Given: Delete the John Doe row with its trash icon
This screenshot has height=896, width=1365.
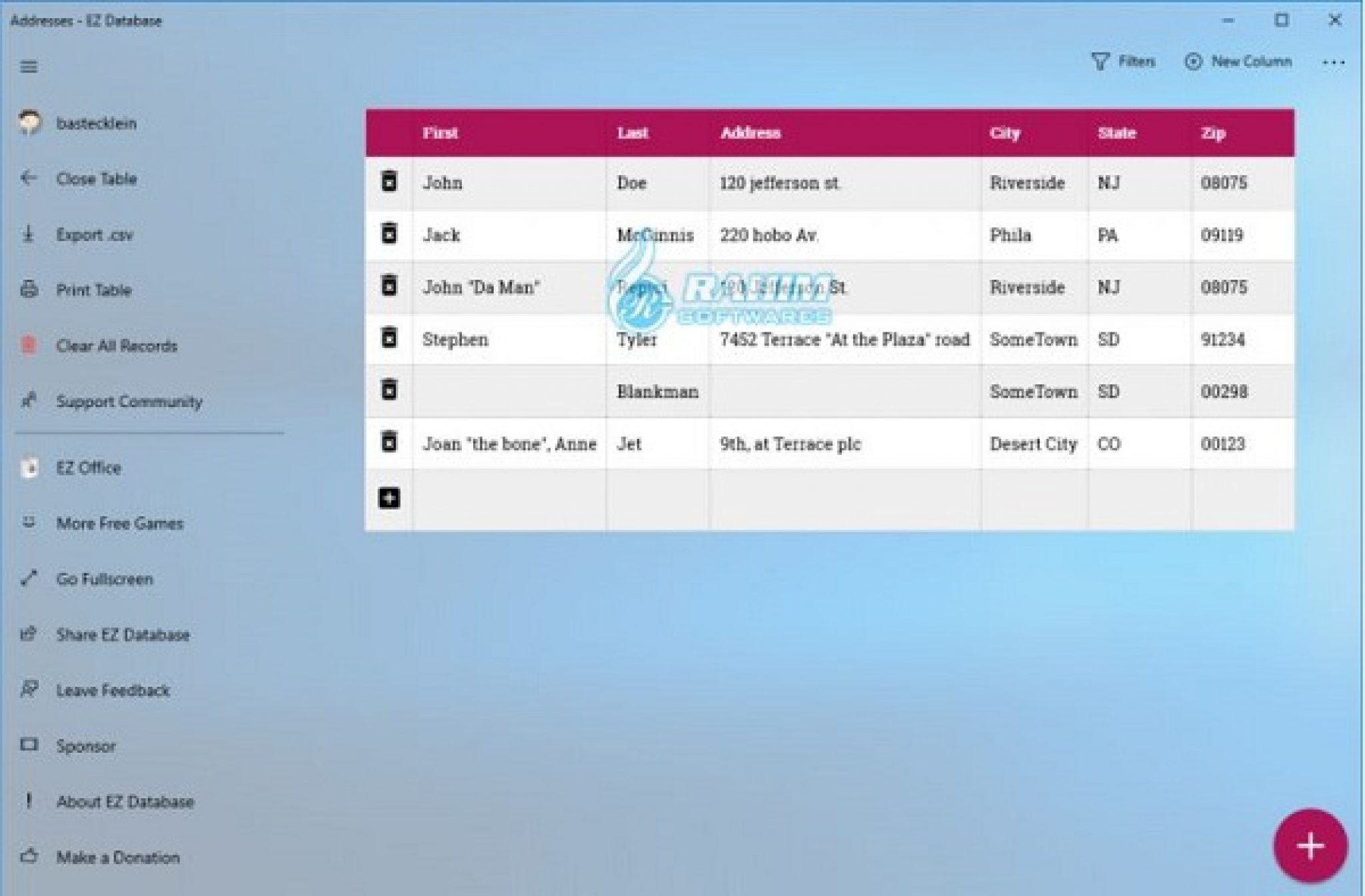Looking at the screenshot, I should coord(389,181).
